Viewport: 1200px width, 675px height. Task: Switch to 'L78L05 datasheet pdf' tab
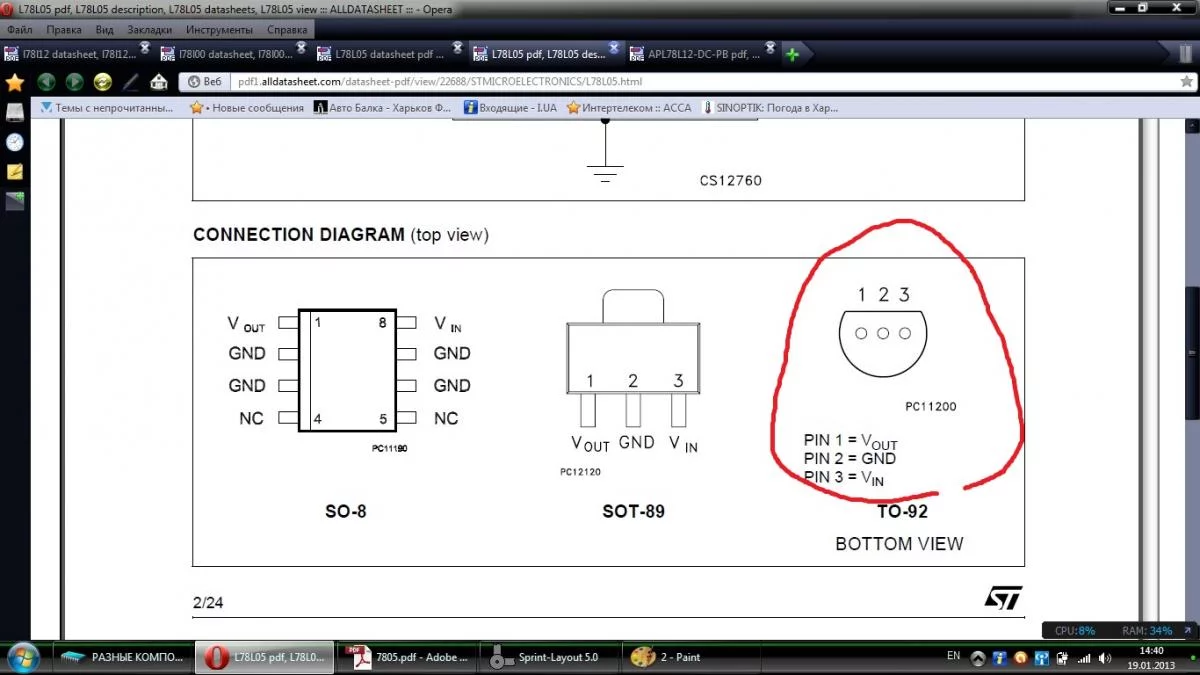tap(390, 54)
